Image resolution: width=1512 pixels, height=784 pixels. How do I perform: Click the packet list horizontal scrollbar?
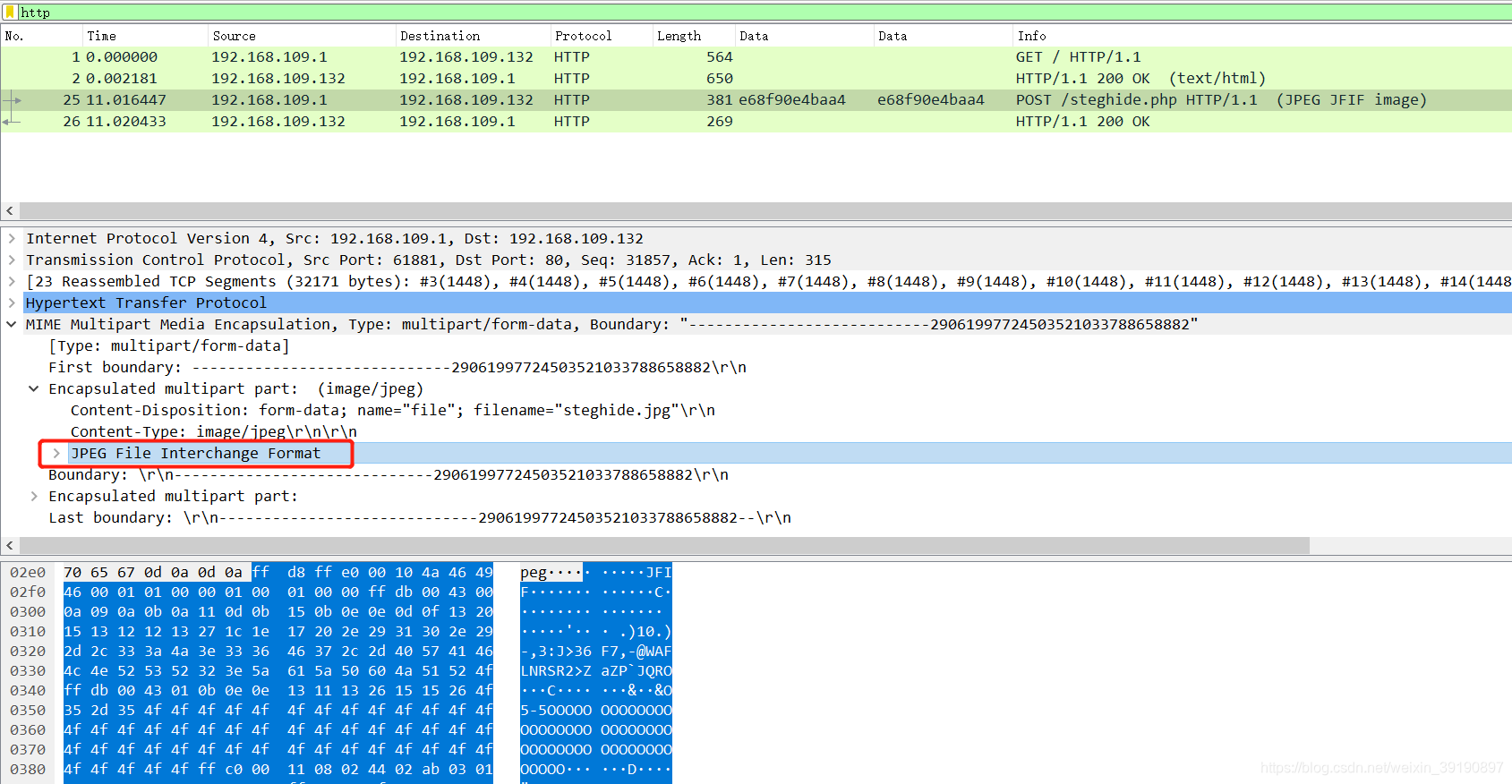coord(765,210)
